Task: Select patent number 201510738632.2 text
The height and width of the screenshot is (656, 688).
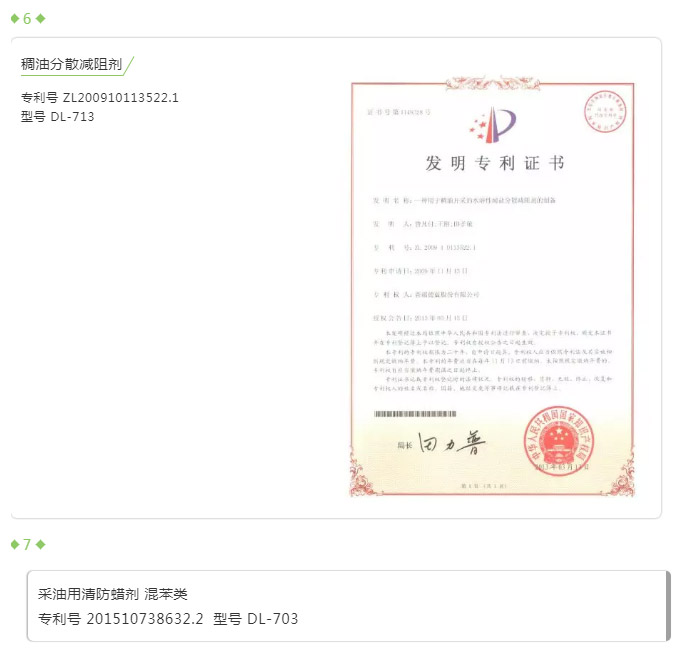Action: [x=145, y=619]
